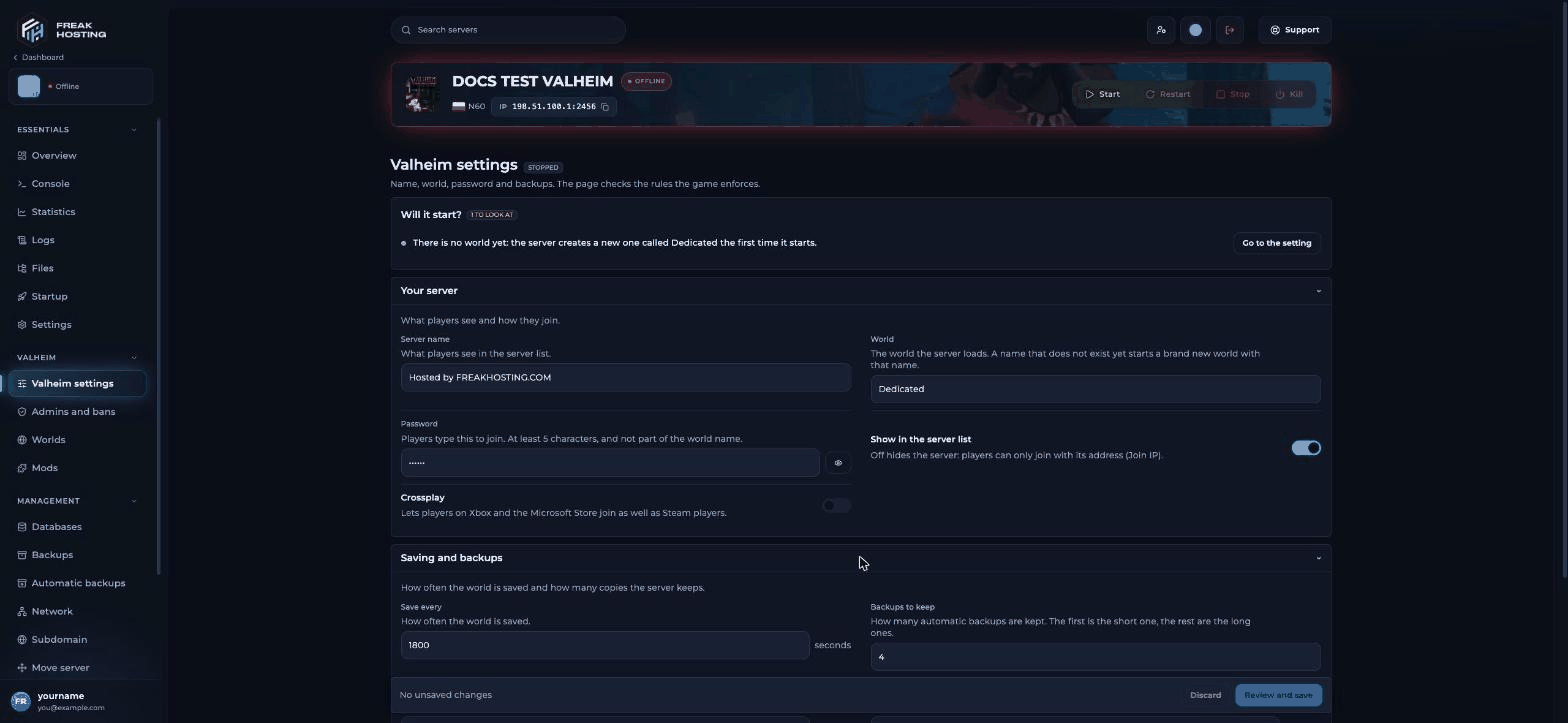Open Automatic backups
The height and width of the screenshot is (723, 1568).
click(77, 583)
